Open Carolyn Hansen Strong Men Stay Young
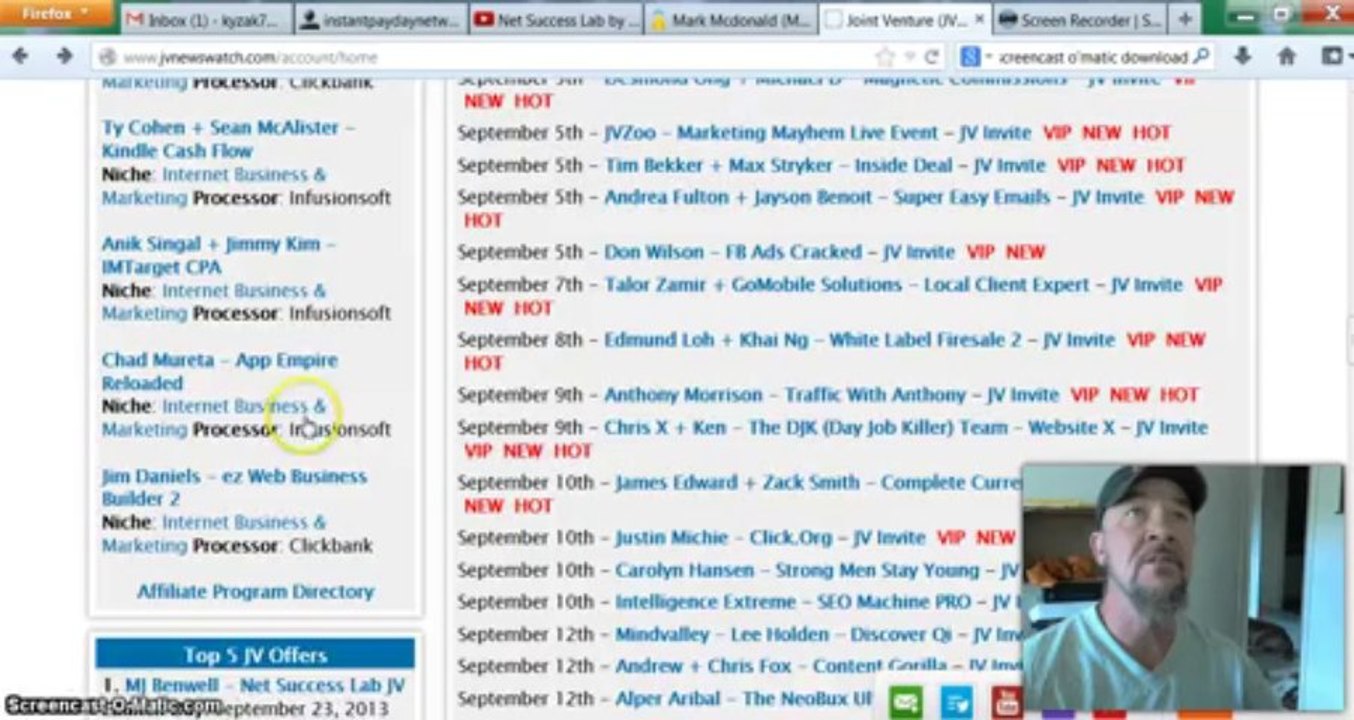This screenshot has width=1354, height=720. [817, 570]
